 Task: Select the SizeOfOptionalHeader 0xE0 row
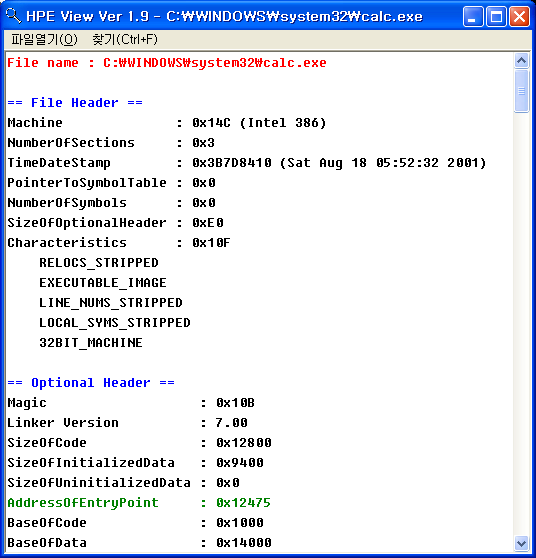(x=115, y=222)
